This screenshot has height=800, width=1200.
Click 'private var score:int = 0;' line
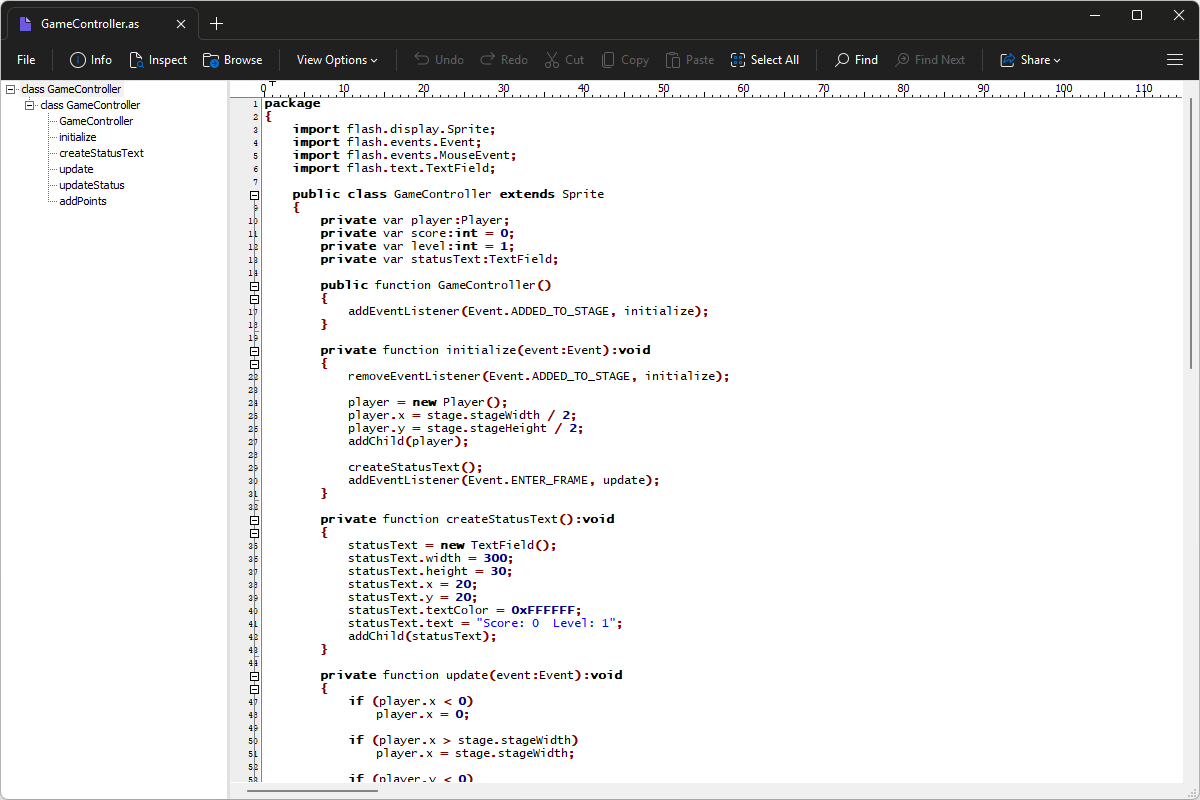[418, 233]
